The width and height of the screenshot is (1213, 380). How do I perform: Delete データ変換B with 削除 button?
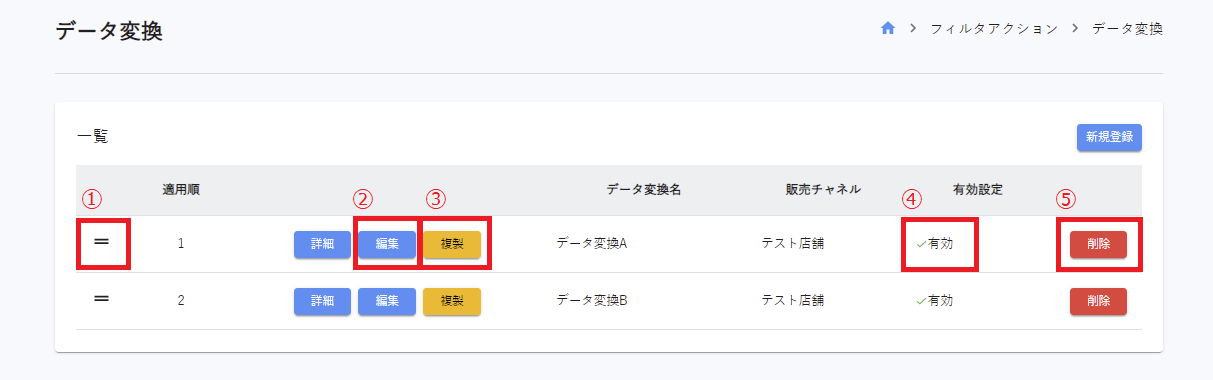1098,302
